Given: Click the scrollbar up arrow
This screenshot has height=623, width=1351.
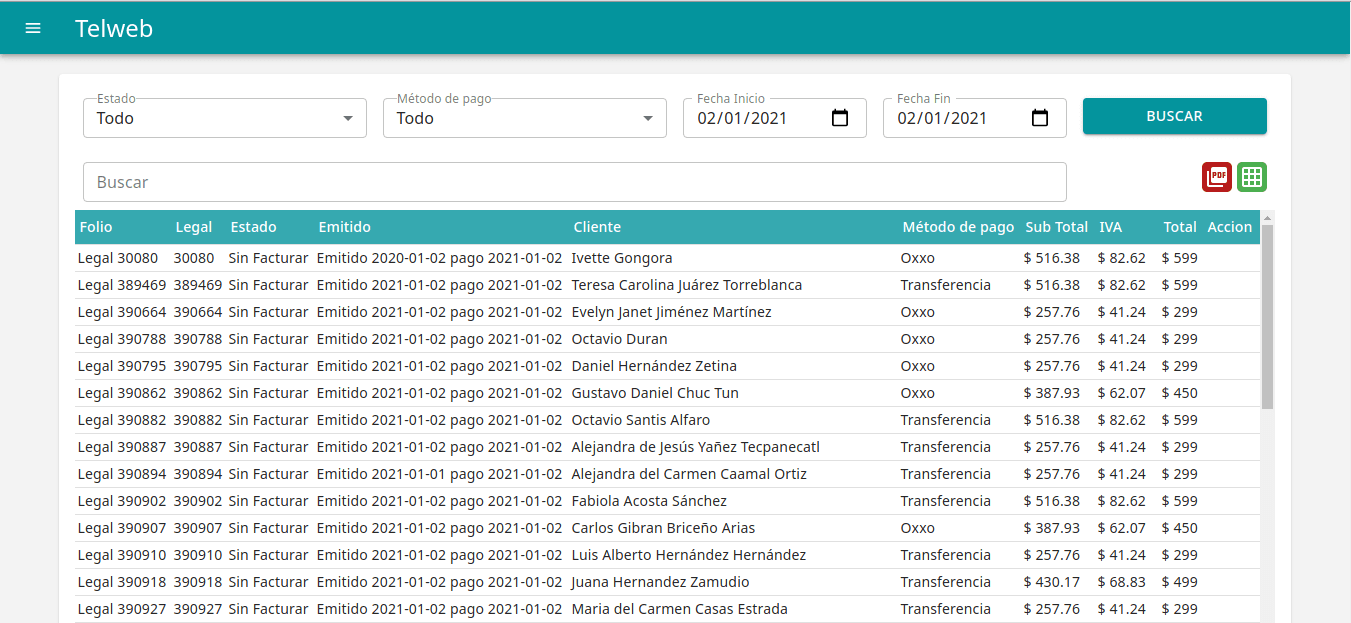Looking at the screenshot, I should tap(1267, 217).
